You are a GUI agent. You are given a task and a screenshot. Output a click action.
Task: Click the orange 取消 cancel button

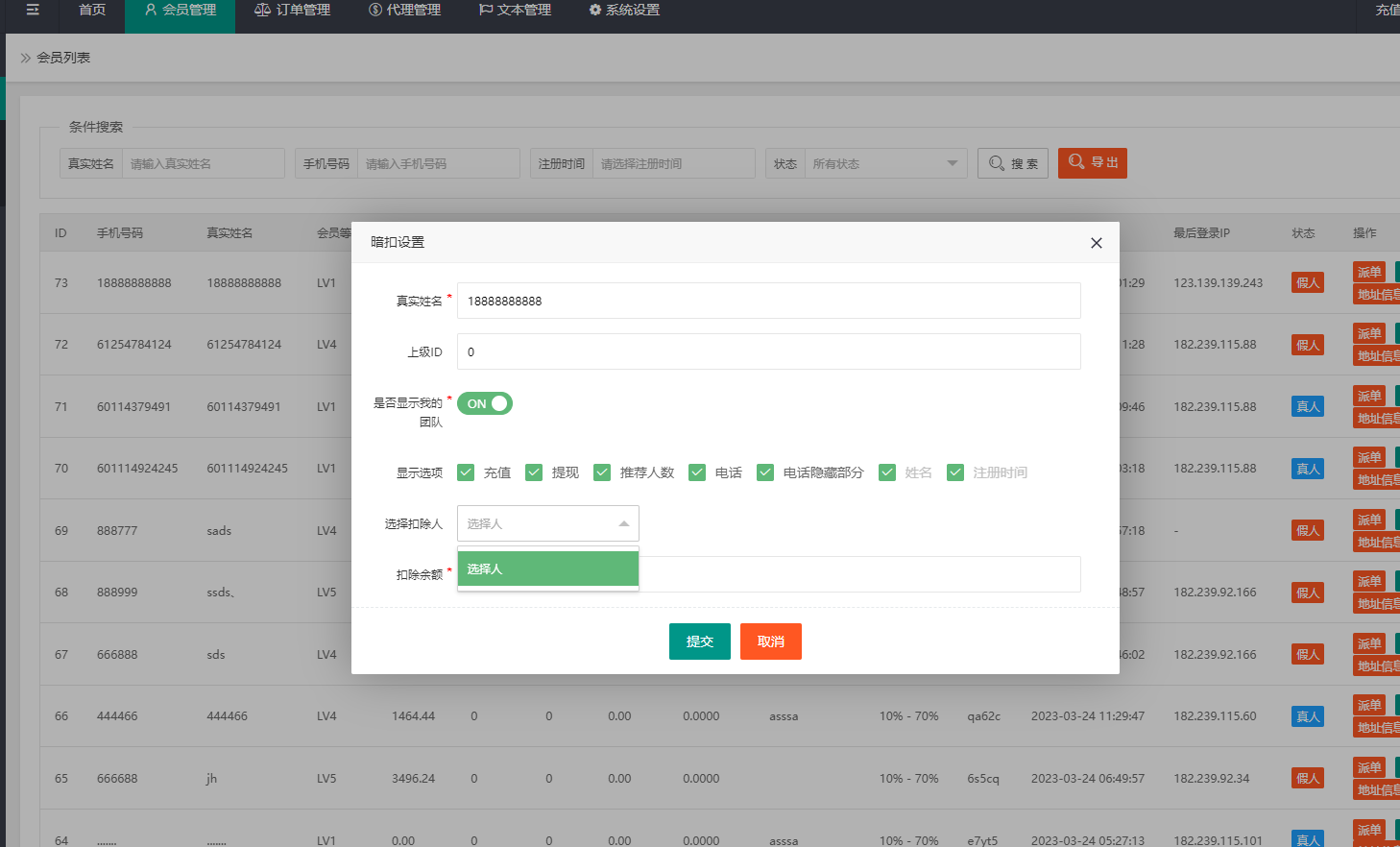pos(770,641)
